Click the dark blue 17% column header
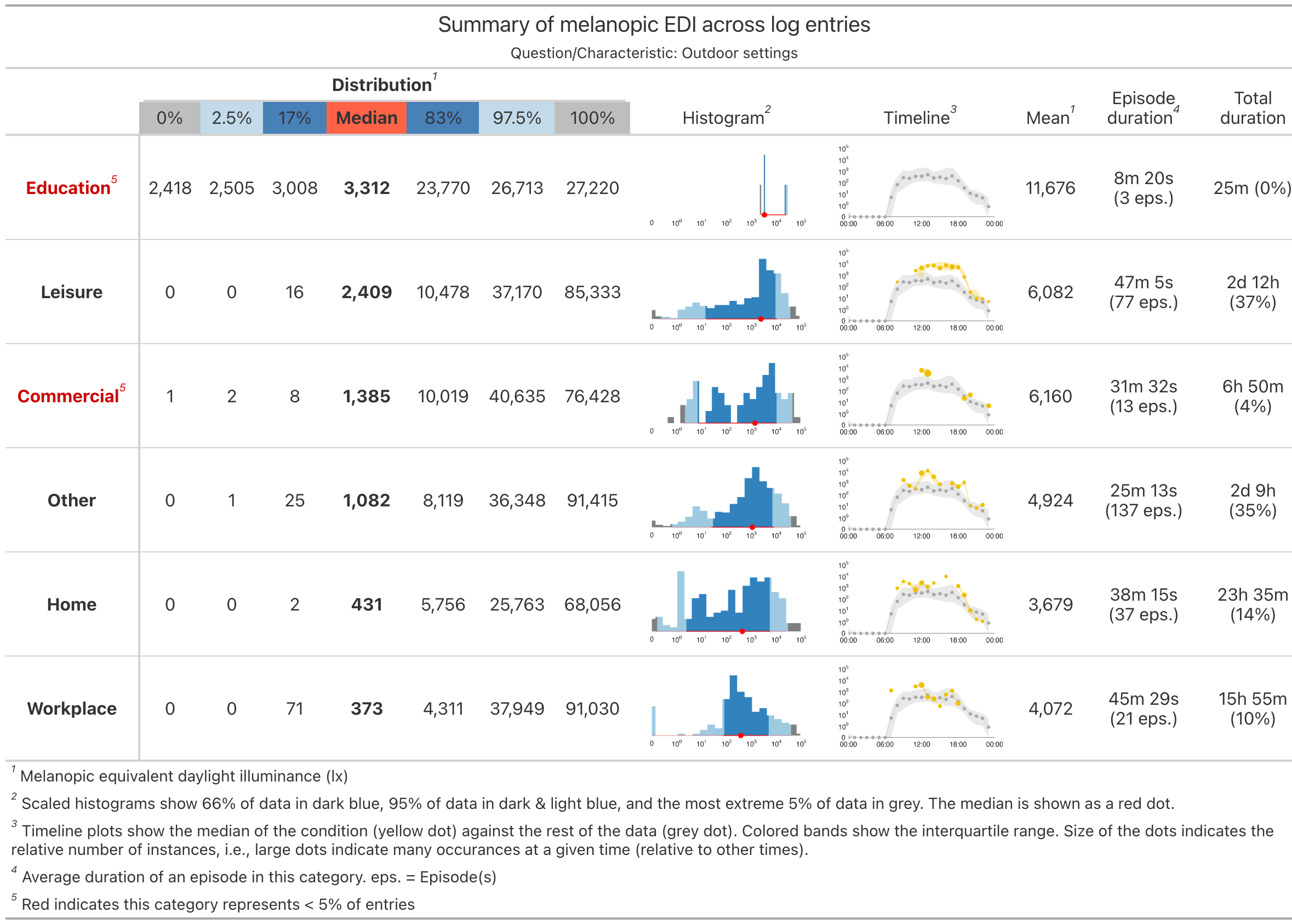This screenshot has width=1292, height=924. (x=294, y=118)
